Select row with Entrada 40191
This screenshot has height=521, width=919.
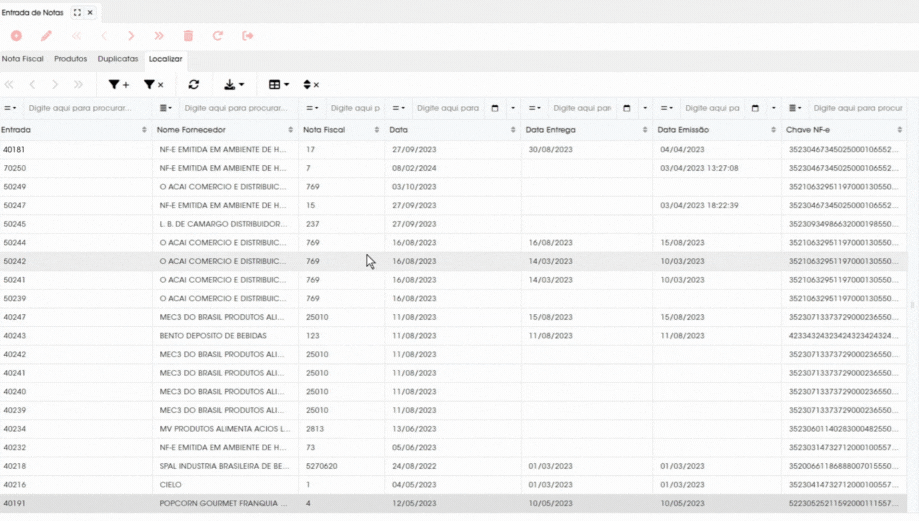pyautogui.click(x=454, y=503)
